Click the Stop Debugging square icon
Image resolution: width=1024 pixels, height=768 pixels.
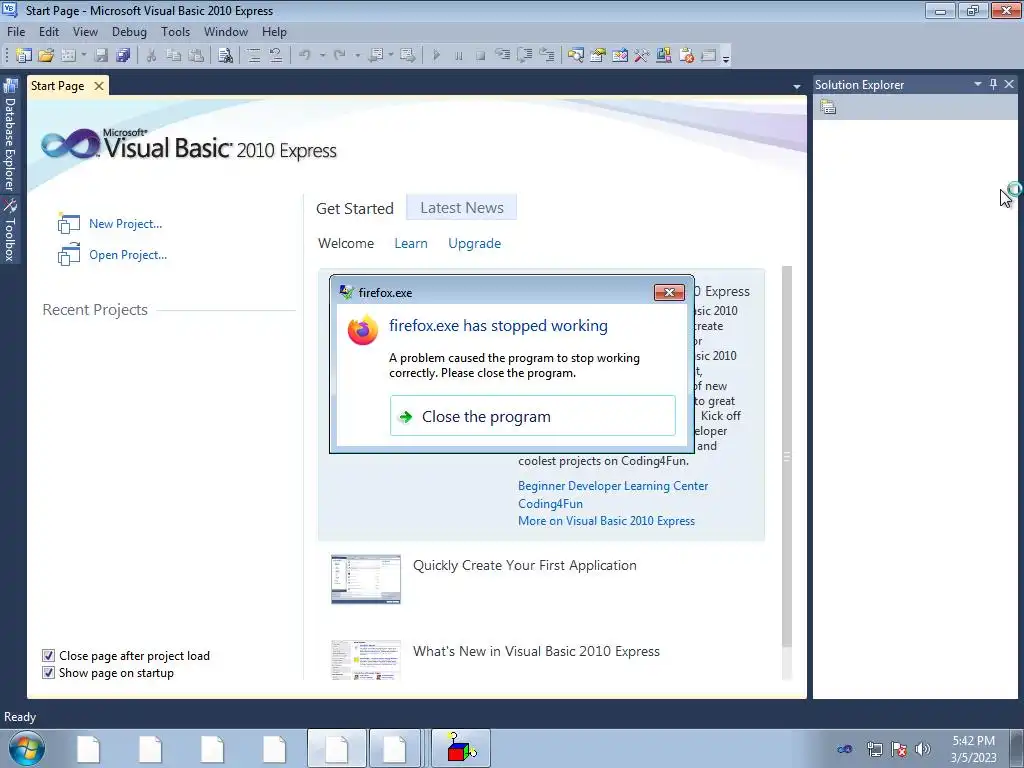tap(481, 56)
